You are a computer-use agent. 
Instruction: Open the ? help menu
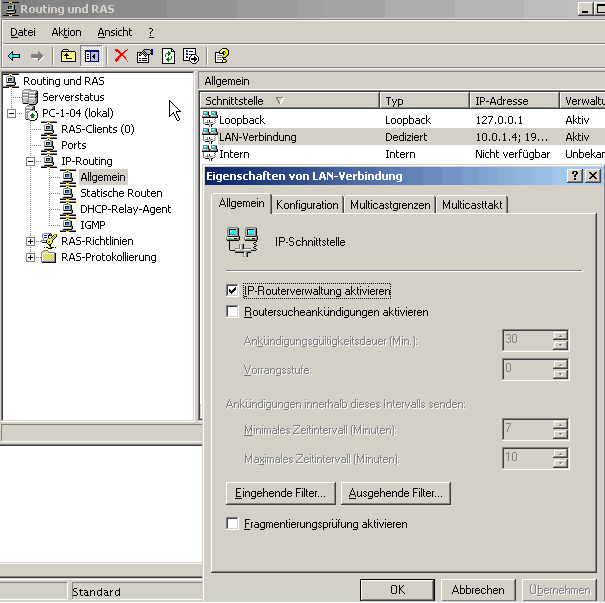[151, 32]
